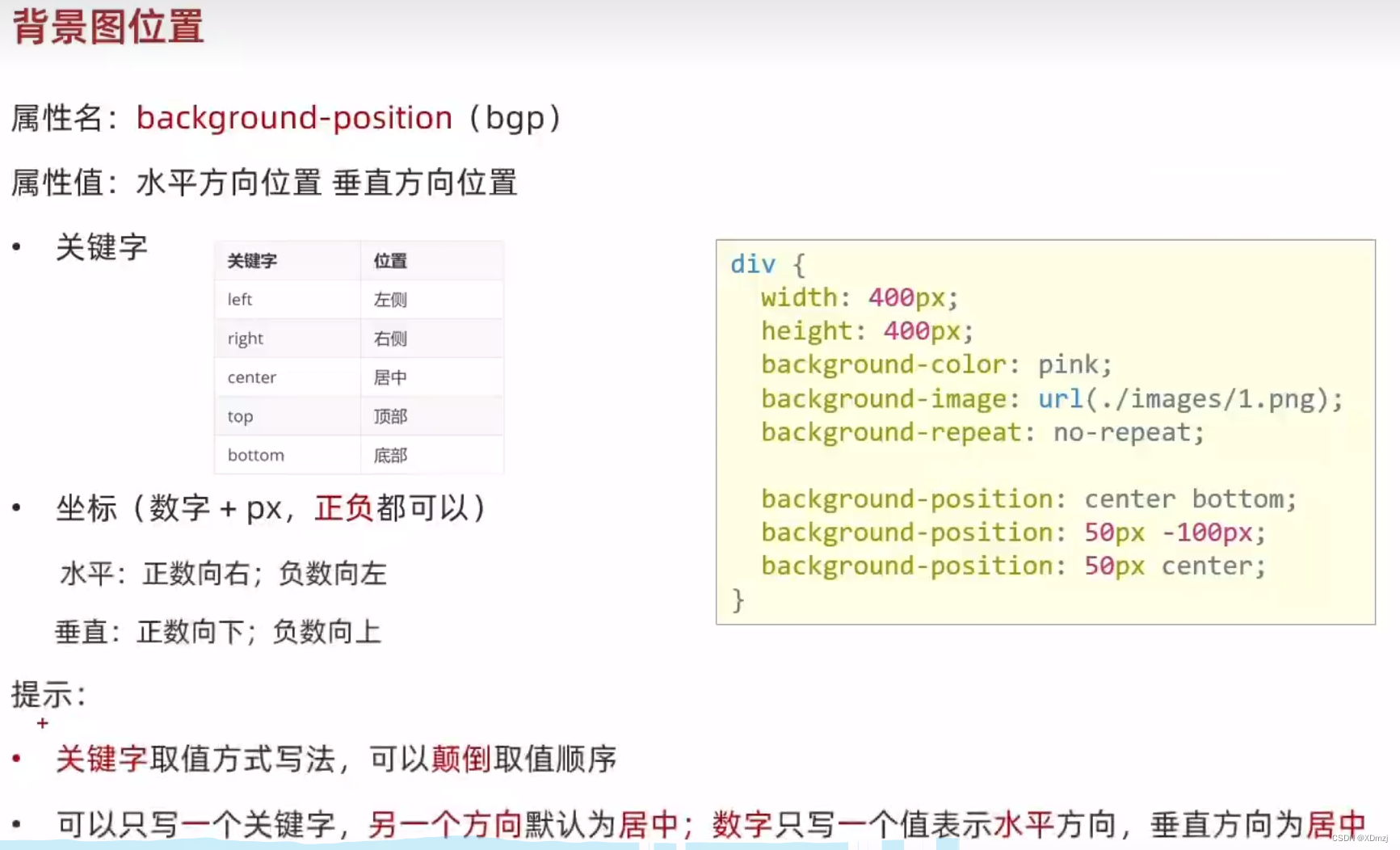Image resolution: width=1400 pixels, height=850 pixels.
Task: Click the table cell '右侧'
Action: [x=431, y=339]
